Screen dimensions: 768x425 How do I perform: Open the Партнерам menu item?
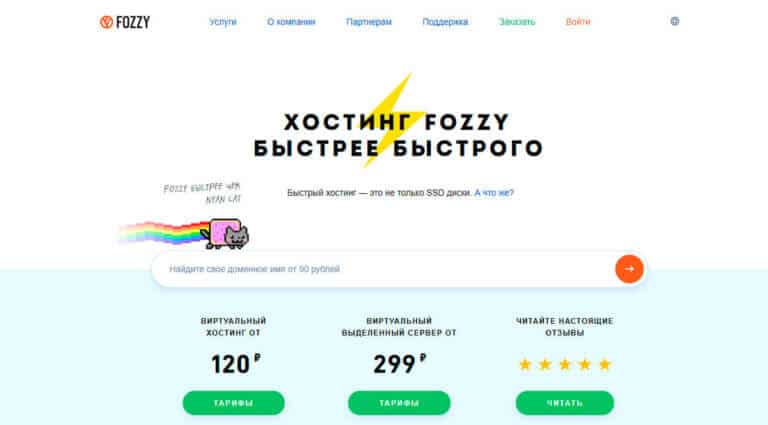[x=369, y=22]
